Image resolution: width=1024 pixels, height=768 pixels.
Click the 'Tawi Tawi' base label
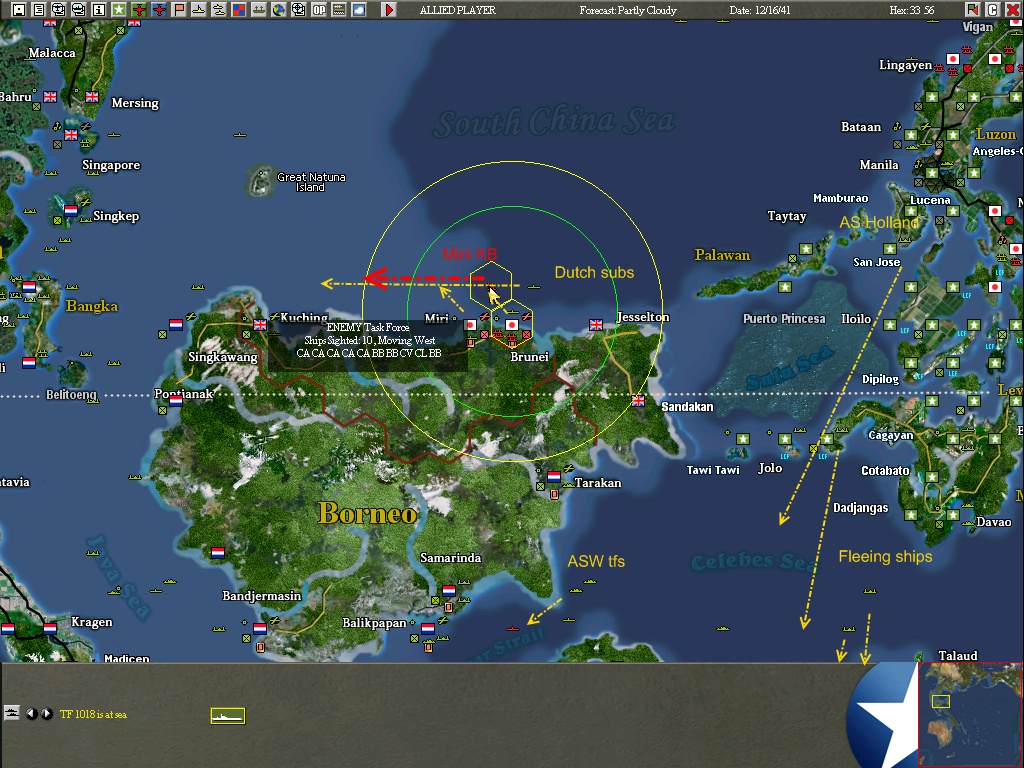pyautogui.click(x=713, y=470)
